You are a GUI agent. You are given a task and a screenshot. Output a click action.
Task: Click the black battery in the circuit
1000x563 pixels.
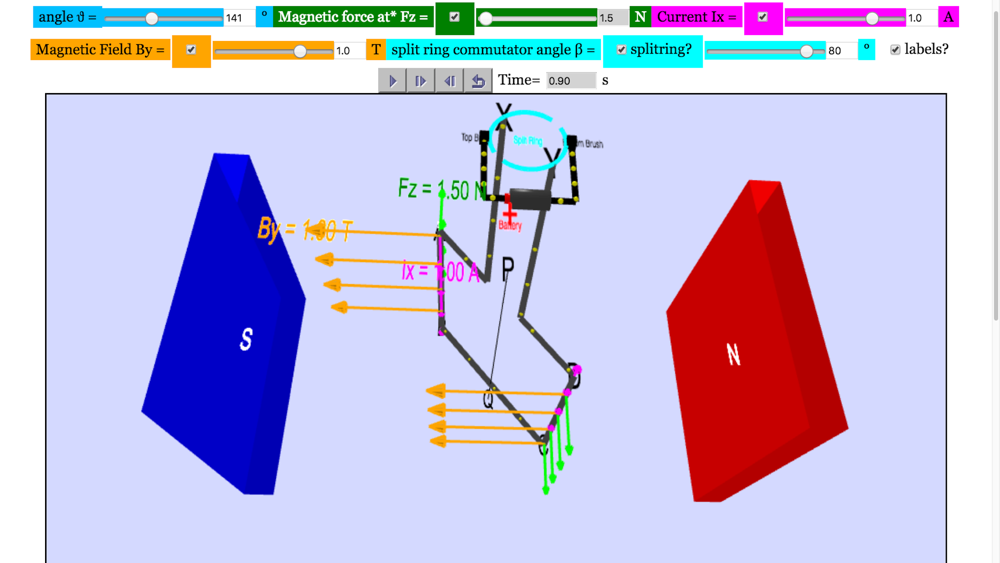coord(530,199)
